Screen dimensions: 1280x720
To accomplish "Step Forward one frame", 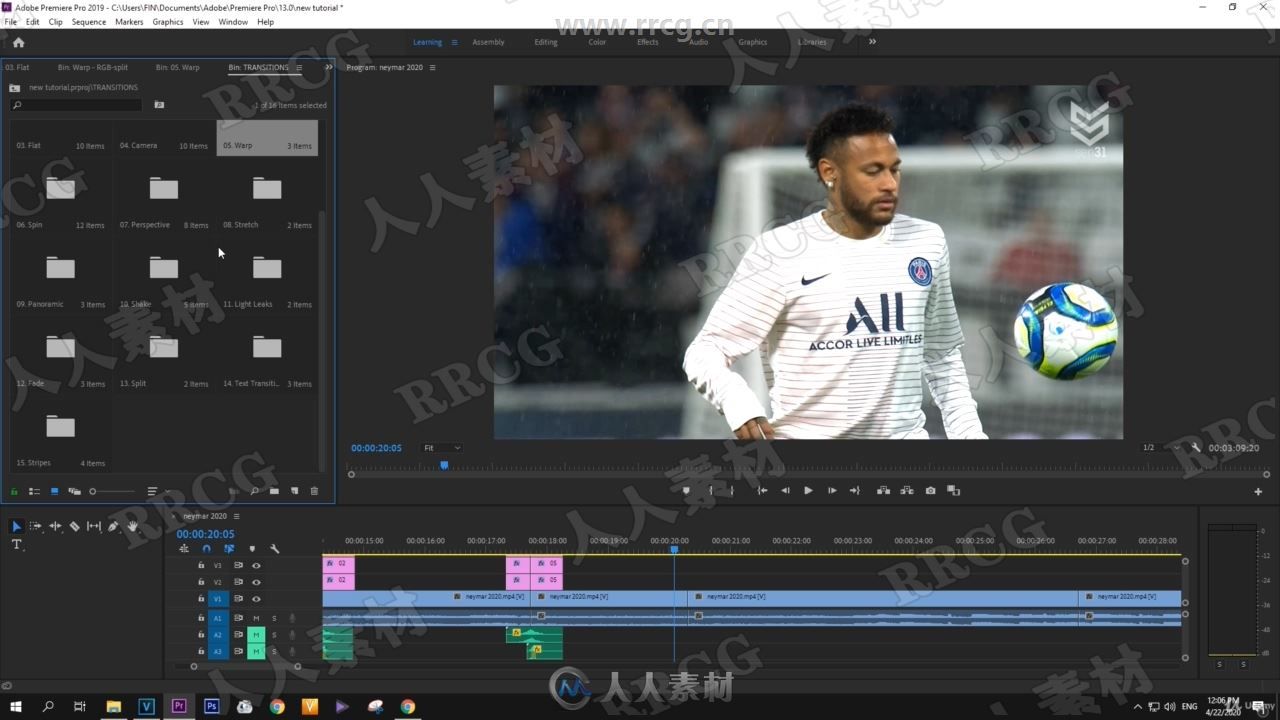I will click(x=831, y=491).
